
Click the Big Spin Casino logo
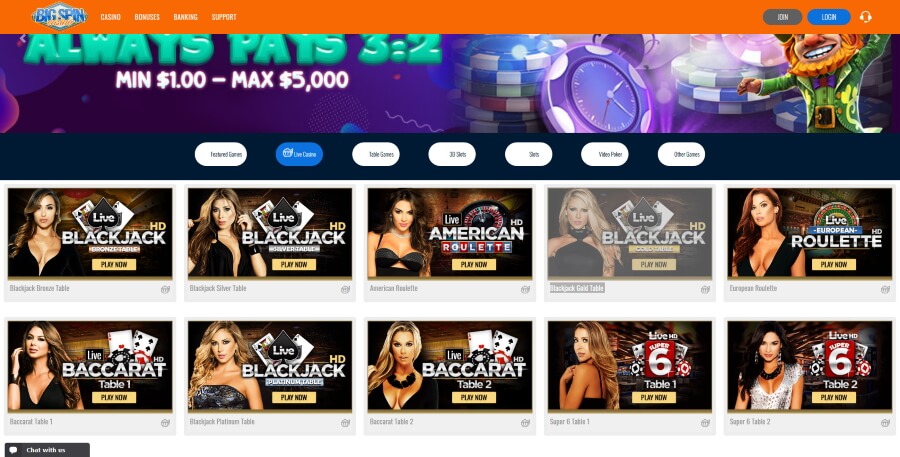point(60,17)
